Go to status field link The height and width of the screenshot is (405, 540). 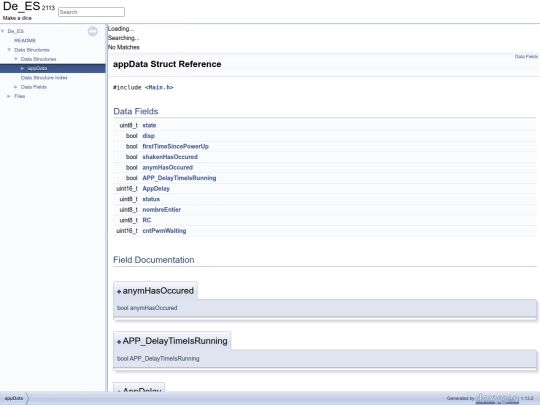click(x=151, y=199)
